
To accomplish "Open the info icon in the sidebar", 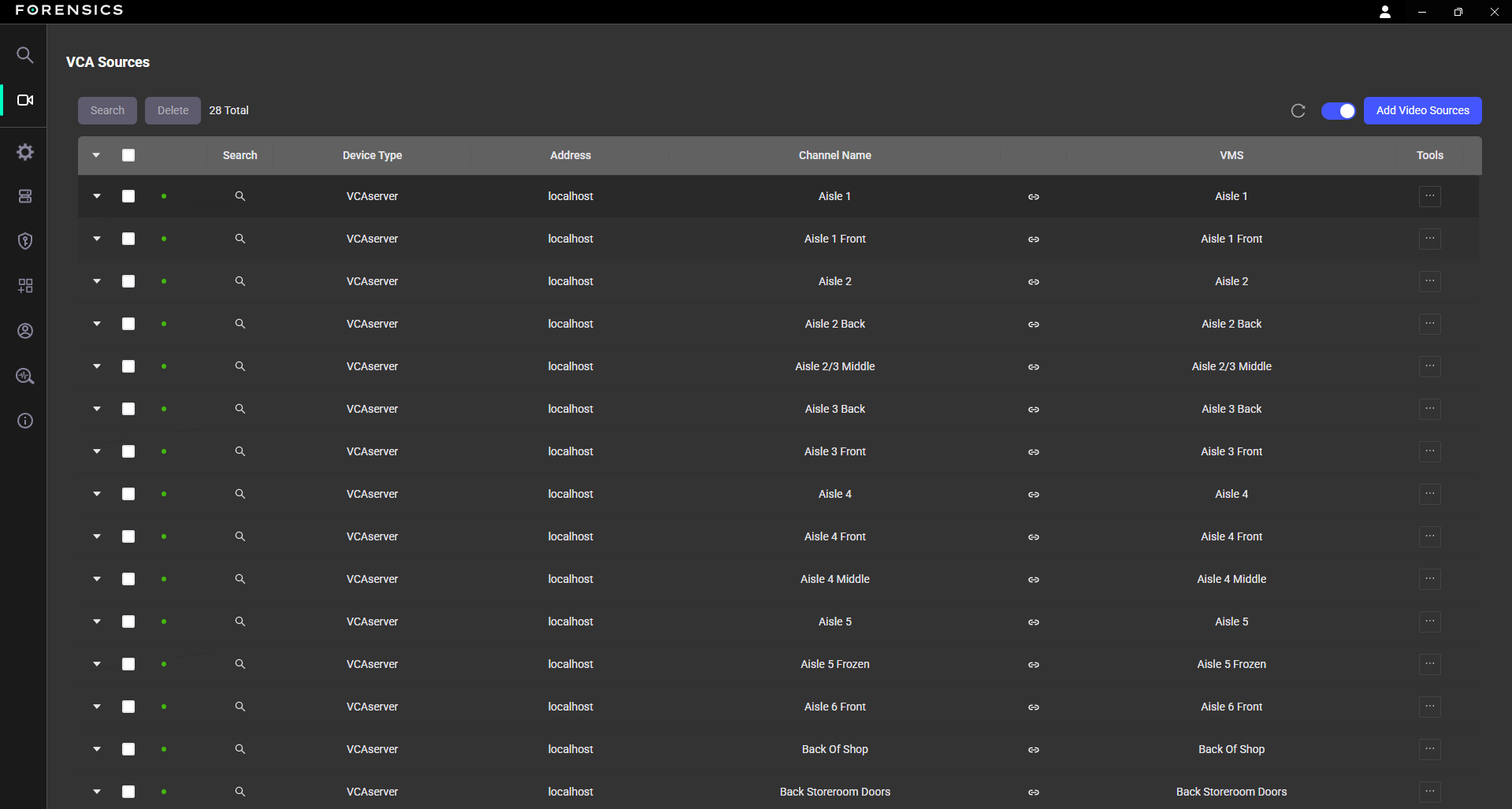I will tap(25, 421).
